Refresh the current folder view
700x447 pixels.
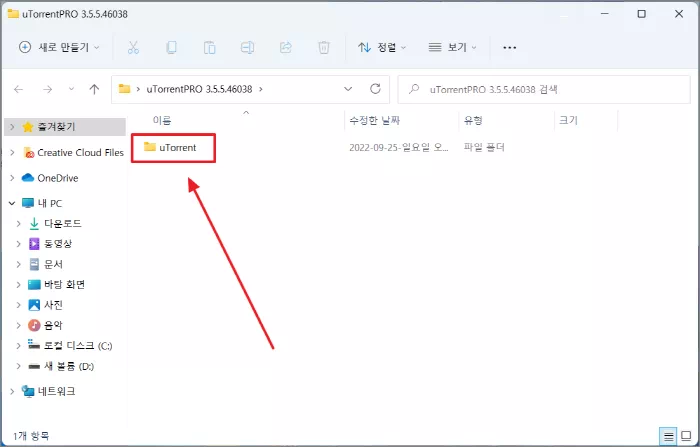tap(375, 89)
